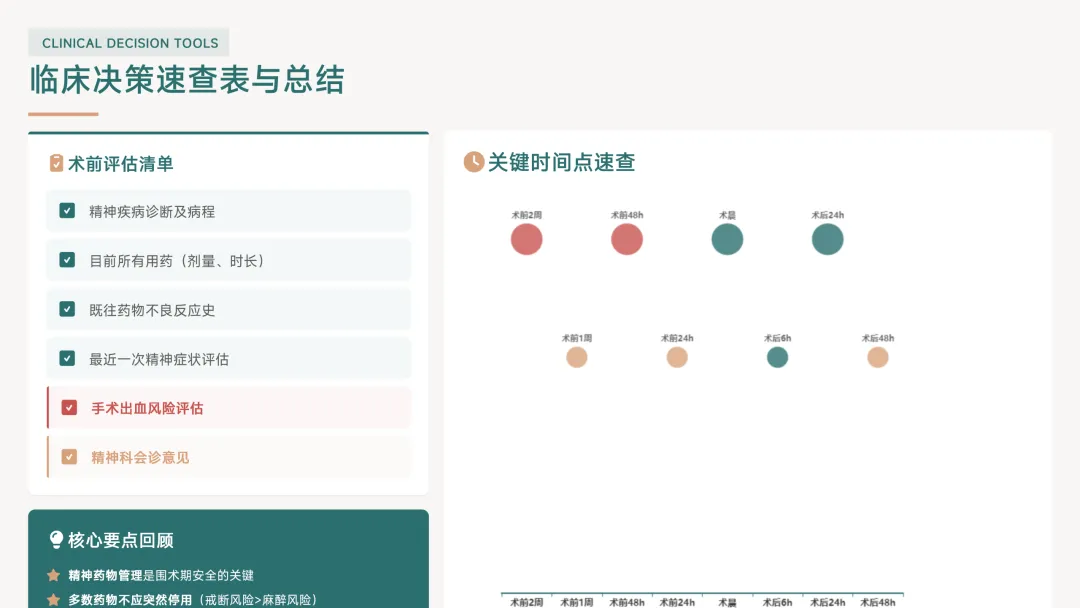Click the 术晨 axis label at bottom

coord(727,602)
